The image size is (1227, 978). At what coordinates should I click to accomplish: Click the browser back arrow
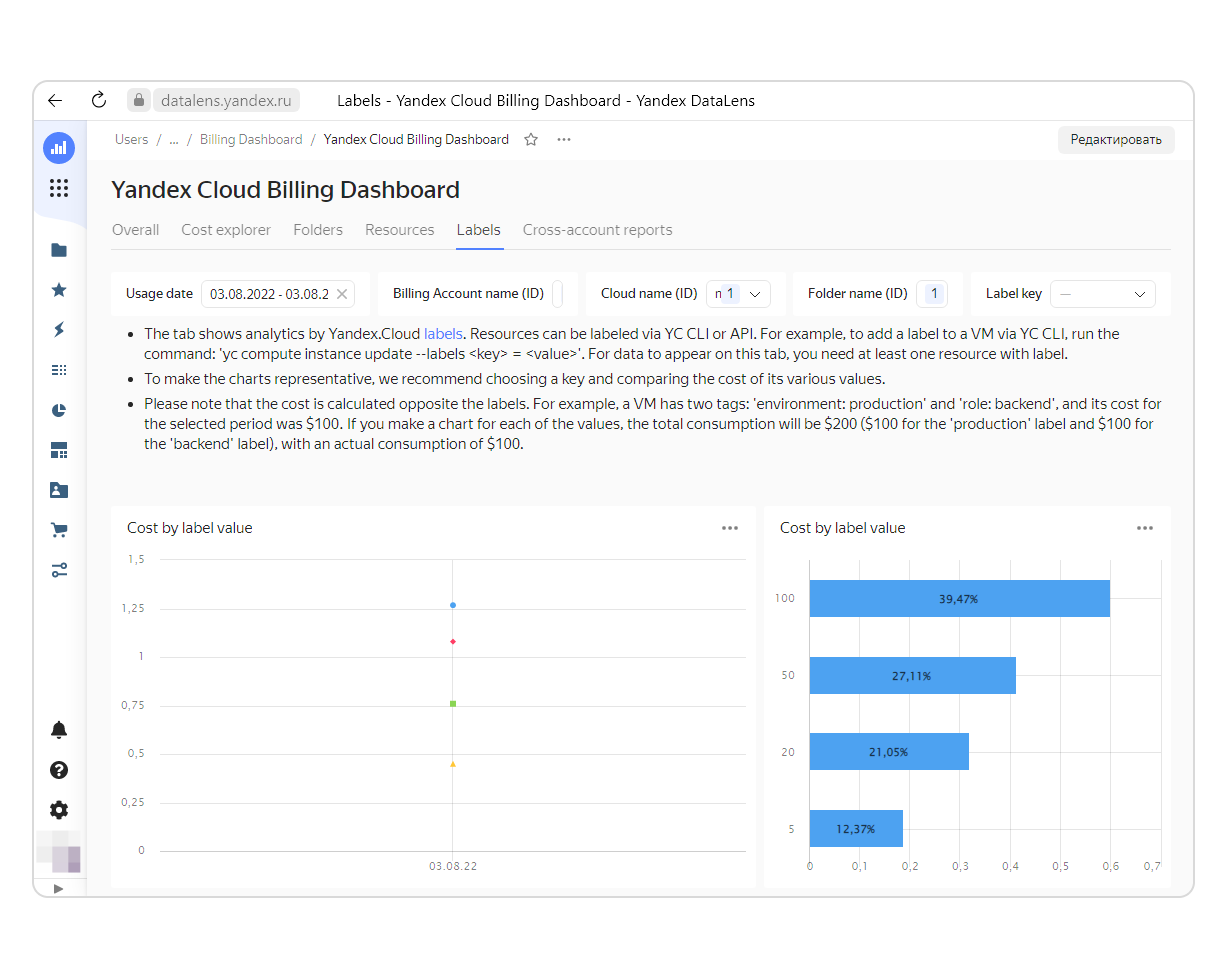tap(55, 100)
